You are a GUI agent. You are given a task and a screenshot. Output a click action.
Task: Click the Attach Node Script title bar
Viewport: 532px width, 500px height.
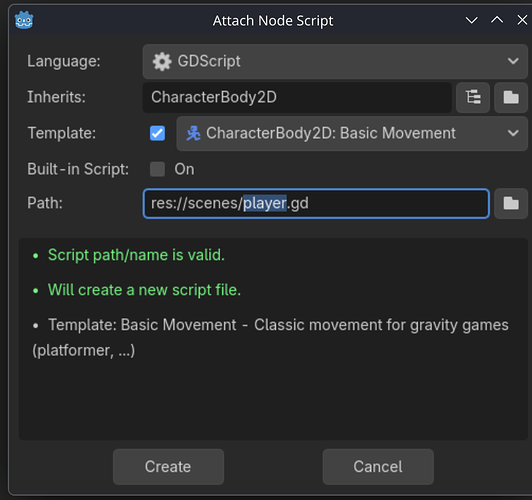[x=273, y=21]
